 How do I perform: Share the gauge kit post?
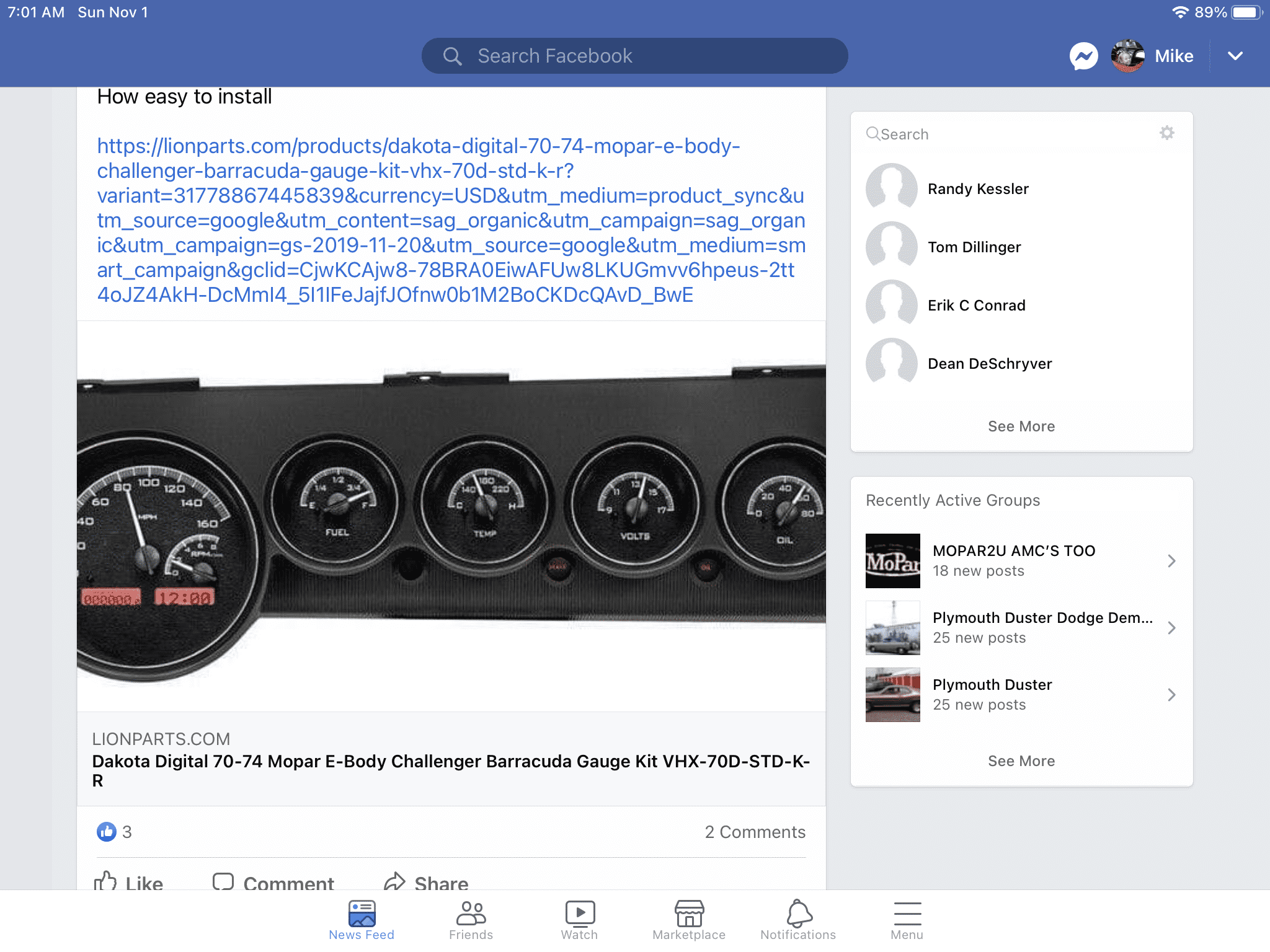click(x=426, y=881)
